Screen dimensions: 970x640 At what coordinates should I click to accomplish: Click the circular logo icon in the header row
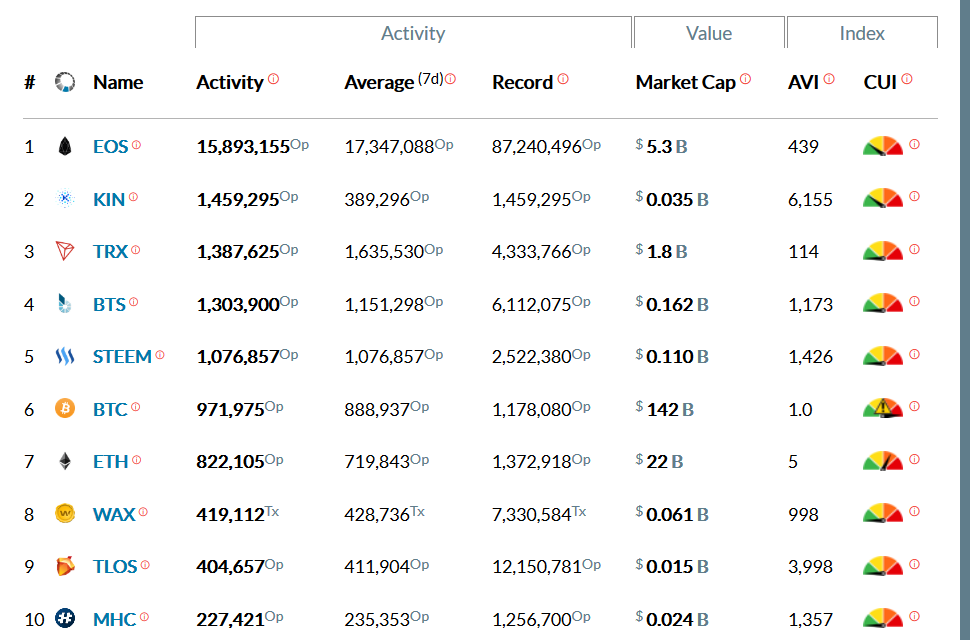pyautogui.click(x=65, y=82)
